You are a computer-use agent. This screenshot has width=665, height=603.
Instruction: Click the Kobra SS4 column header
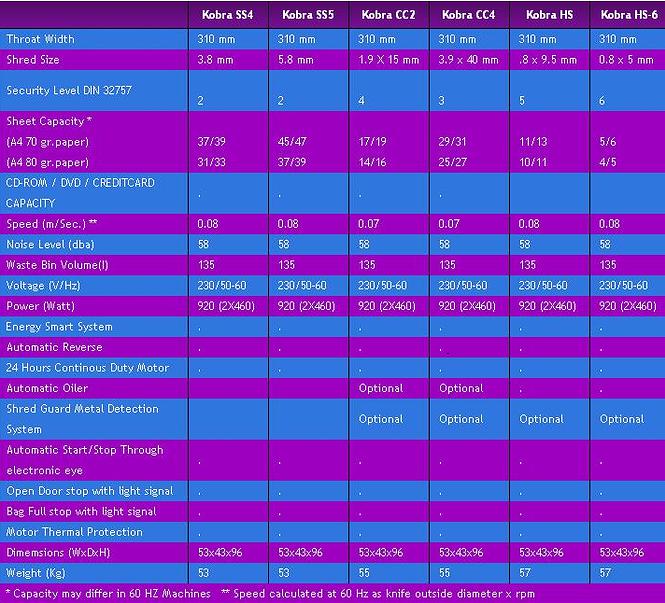click(x=224, y=14)
